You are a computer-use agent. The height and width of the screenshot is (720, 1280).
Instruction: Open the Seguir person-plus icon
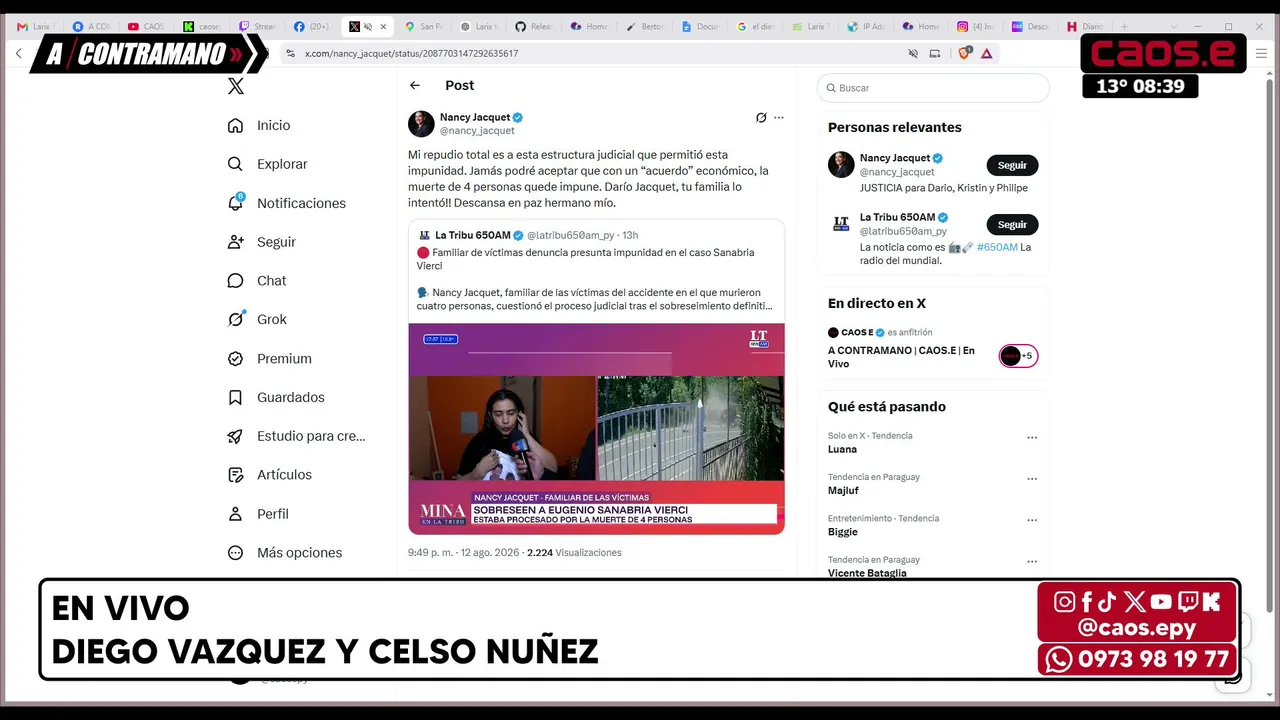pyautogui.click(x=235, y=242)
